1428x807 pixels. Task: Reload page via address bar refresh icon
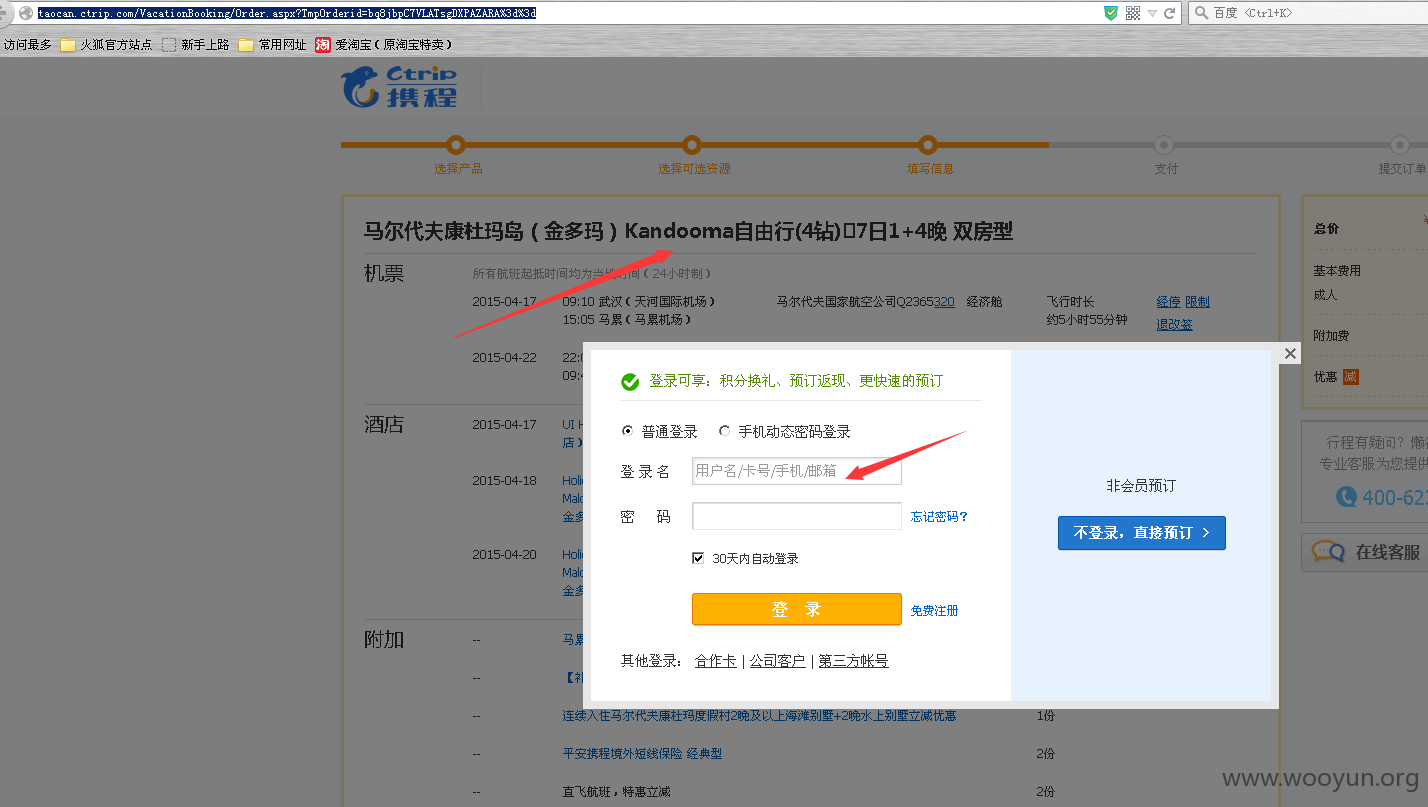tap(1170, 13)
